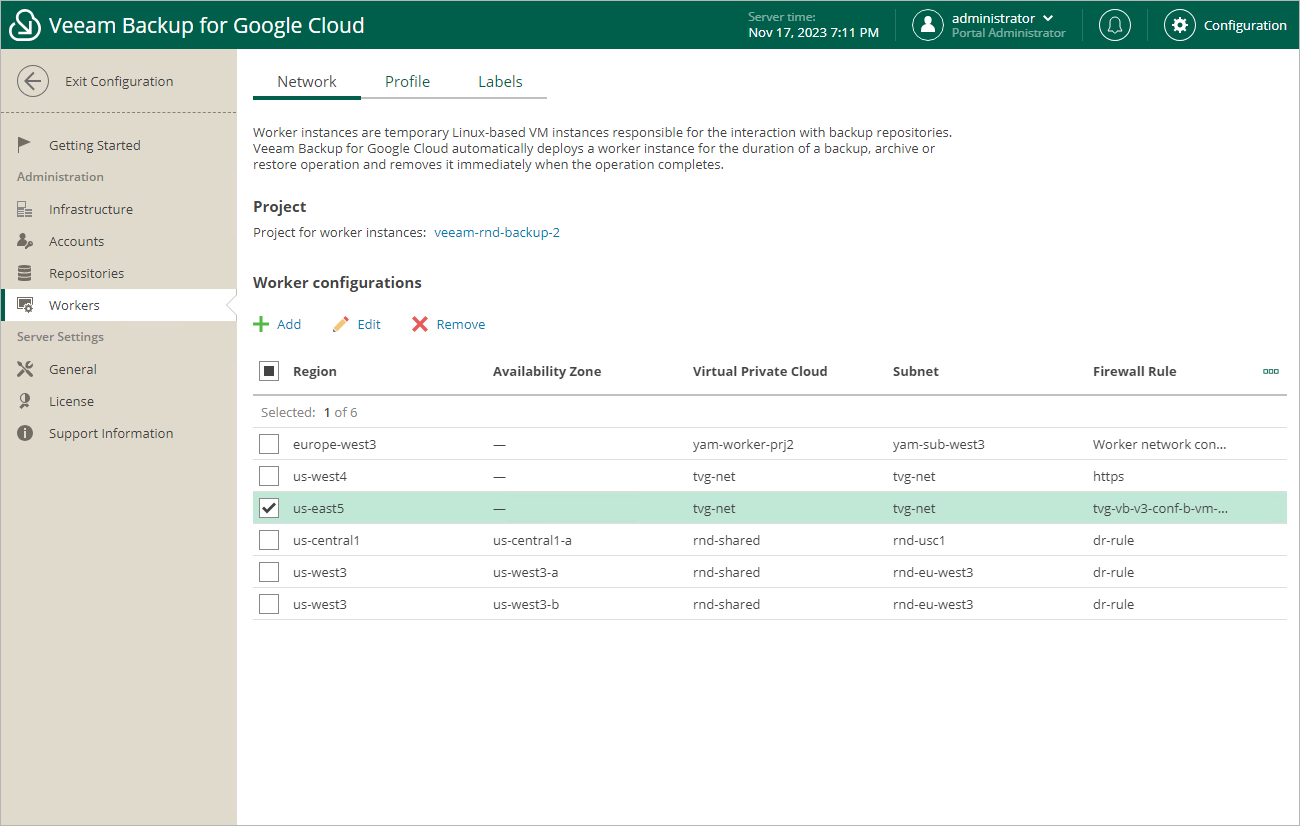
Task: Click the Repositories database icon
Action: pyautogui.click(x=25, y=273)
